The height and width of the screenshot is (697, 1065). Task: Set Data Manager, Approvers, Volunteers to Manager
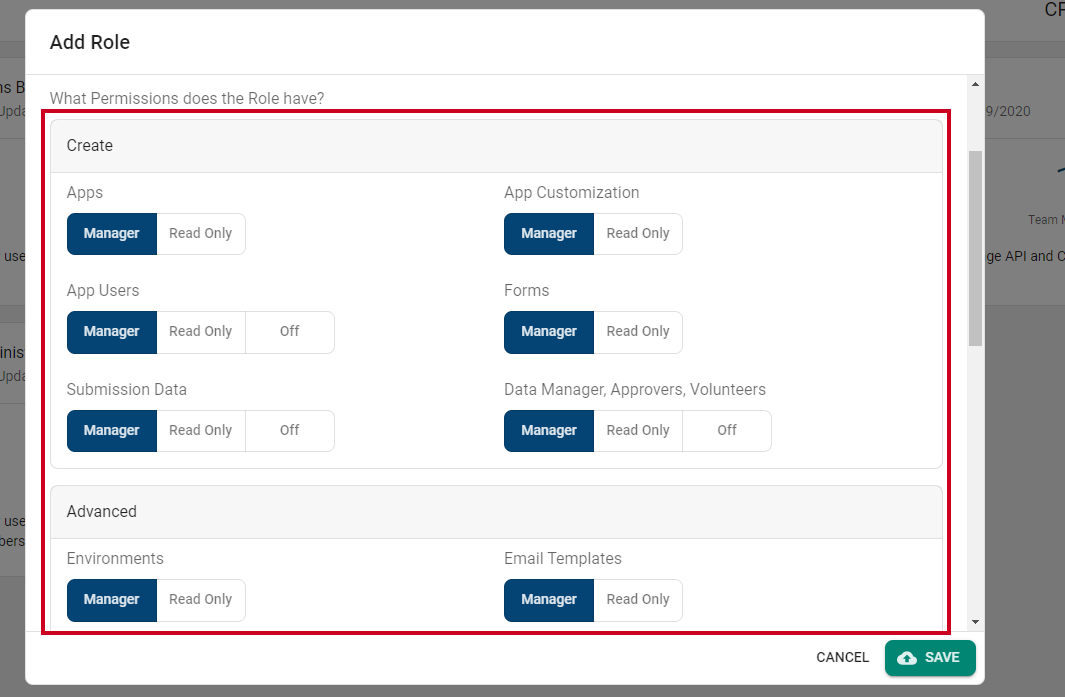click(x=549, y=431)
